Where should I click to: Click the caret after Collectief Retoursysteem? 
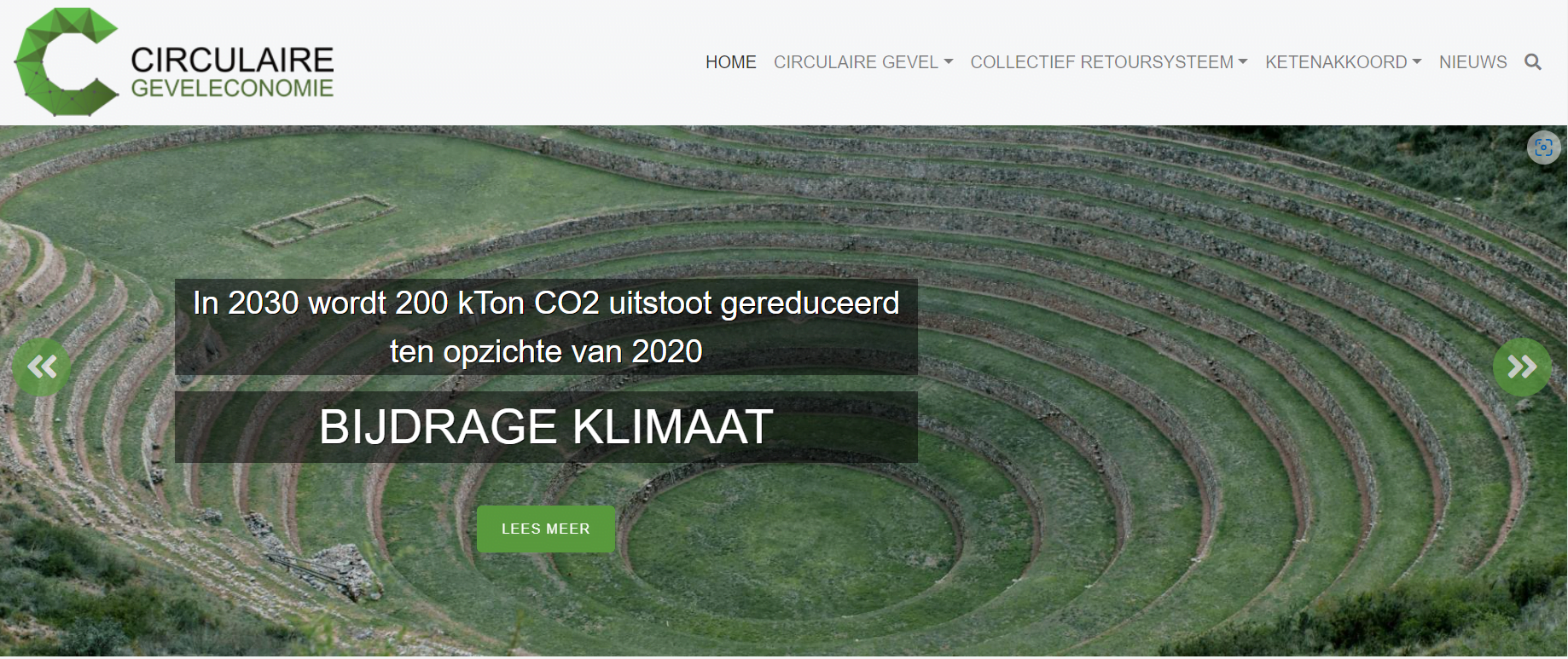1243,62
